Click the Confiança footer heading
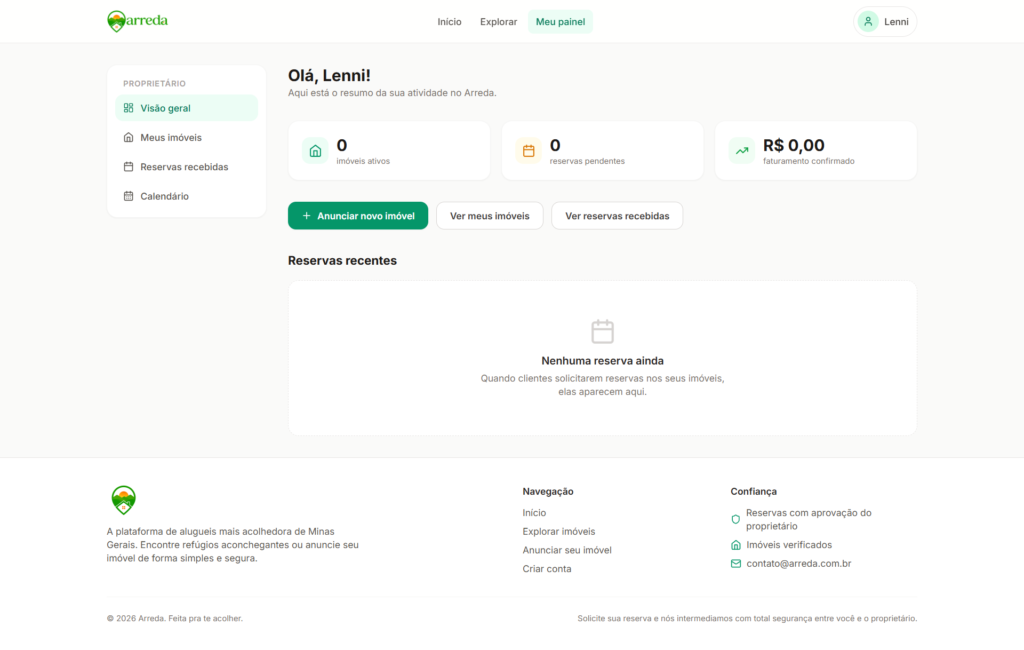The width and height of the screenshot is (1024, 650). point(754,491)
